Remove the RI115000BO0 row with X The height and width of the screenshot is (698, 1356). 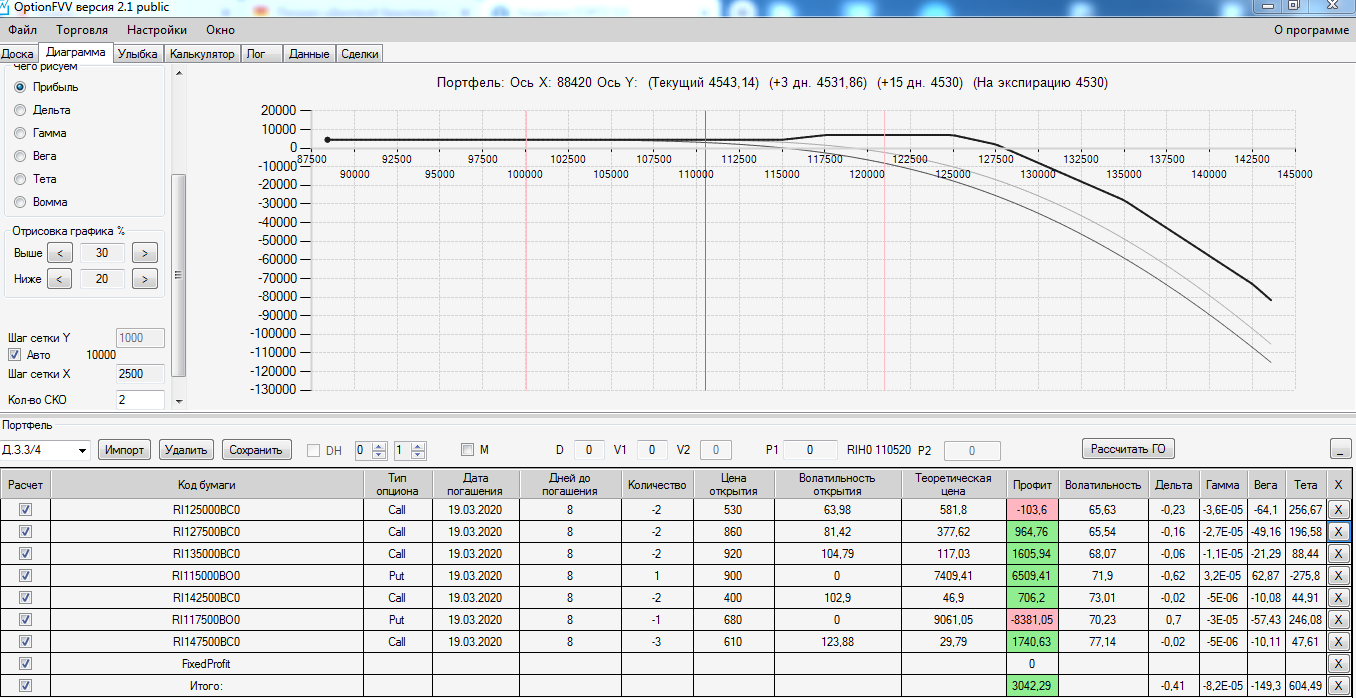[x=1339, y=575]
